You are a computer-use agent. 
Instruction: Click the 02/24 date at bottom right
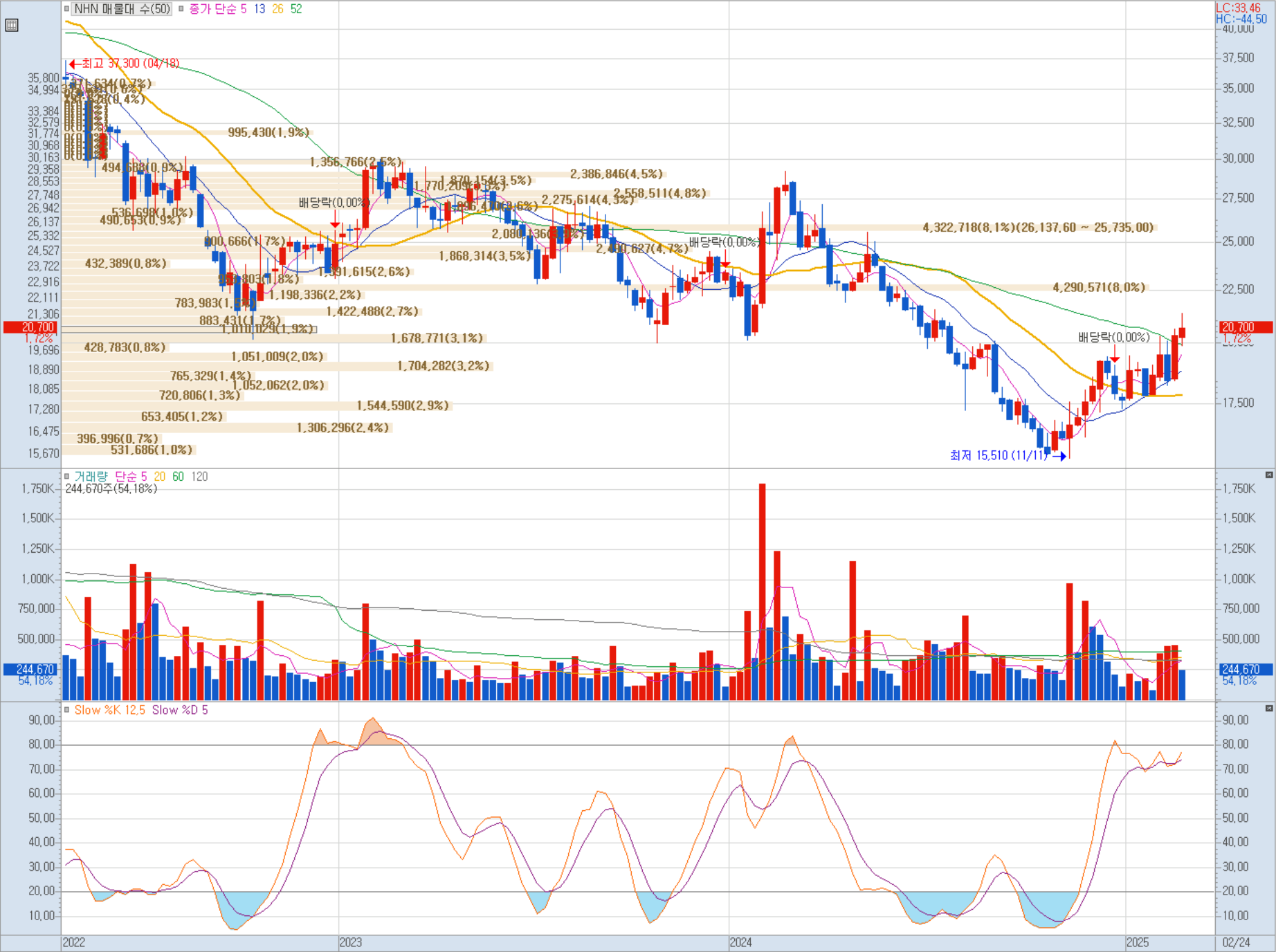coord(1236,942)
